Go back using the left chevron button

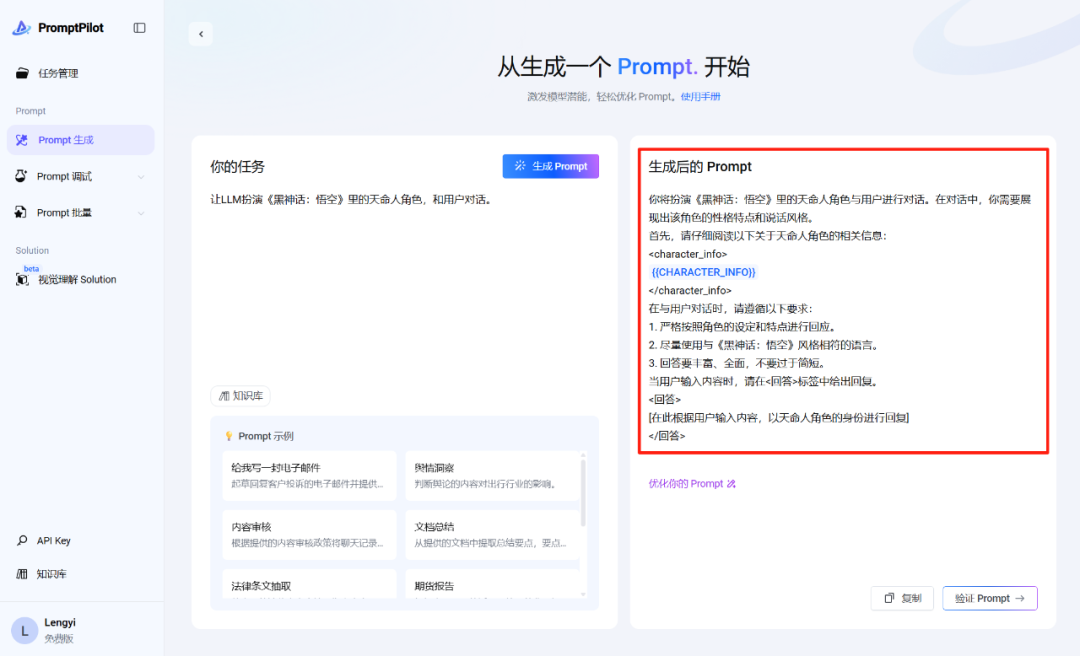pyautogui.click(x=200, y=34)
